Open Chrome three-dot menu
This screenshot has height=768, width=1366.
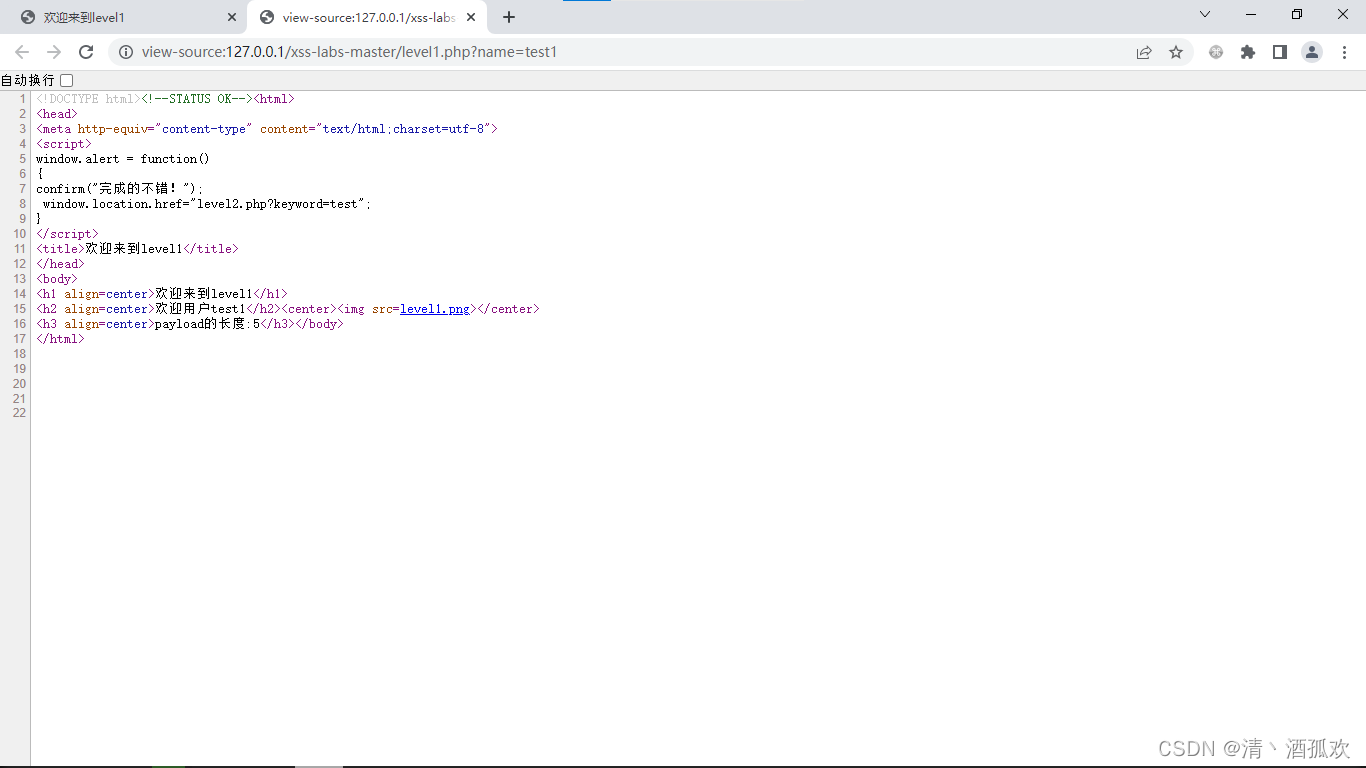click(1344, 52)
